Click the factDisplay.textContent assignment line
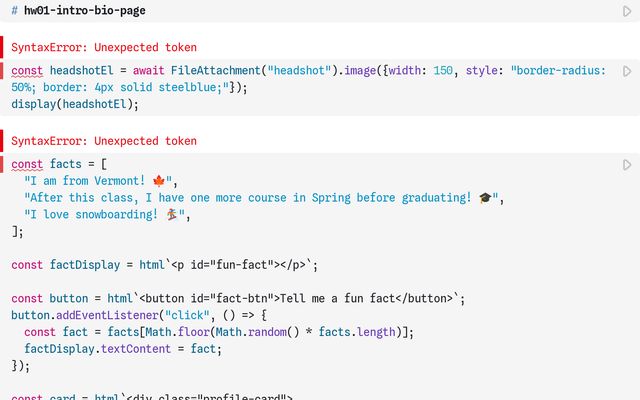 tap(123, 349)
